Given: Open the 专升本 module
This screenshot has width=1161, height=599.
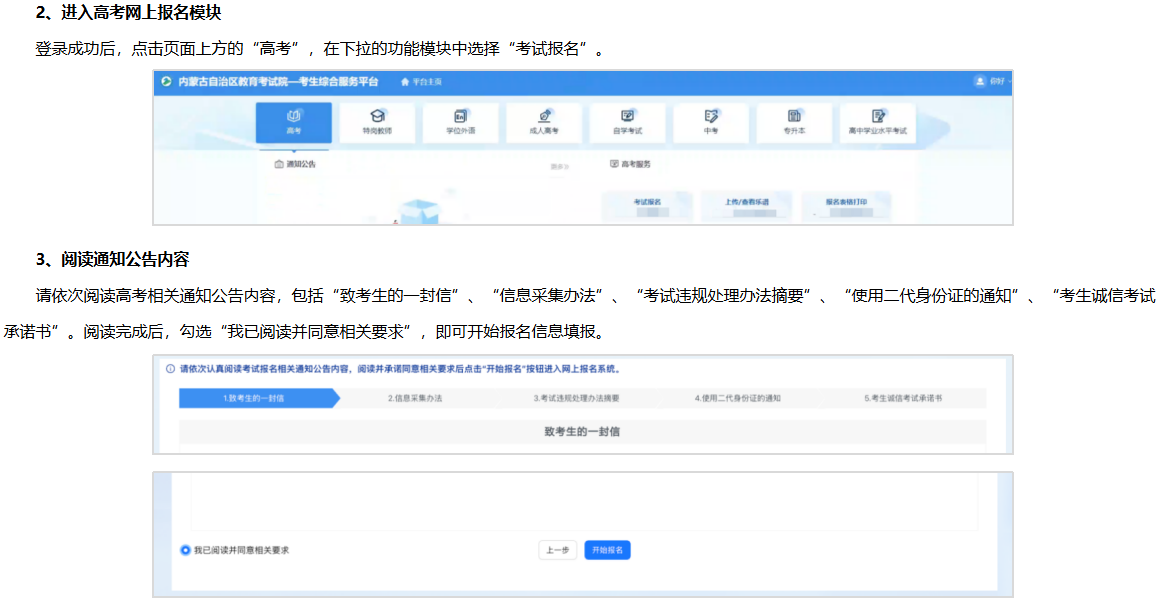Looking at the screenshot, I should click(794, 122).
